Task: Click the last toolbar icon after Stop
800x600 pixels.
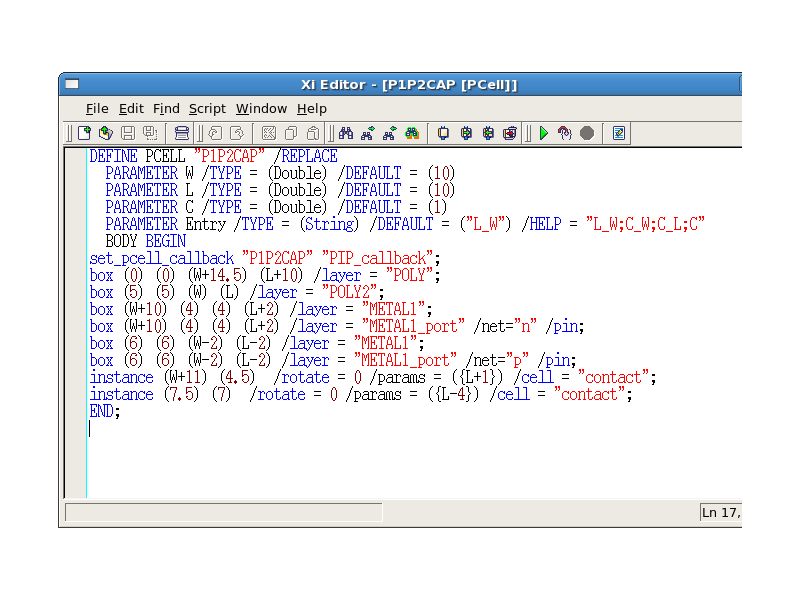Action: 619,133
